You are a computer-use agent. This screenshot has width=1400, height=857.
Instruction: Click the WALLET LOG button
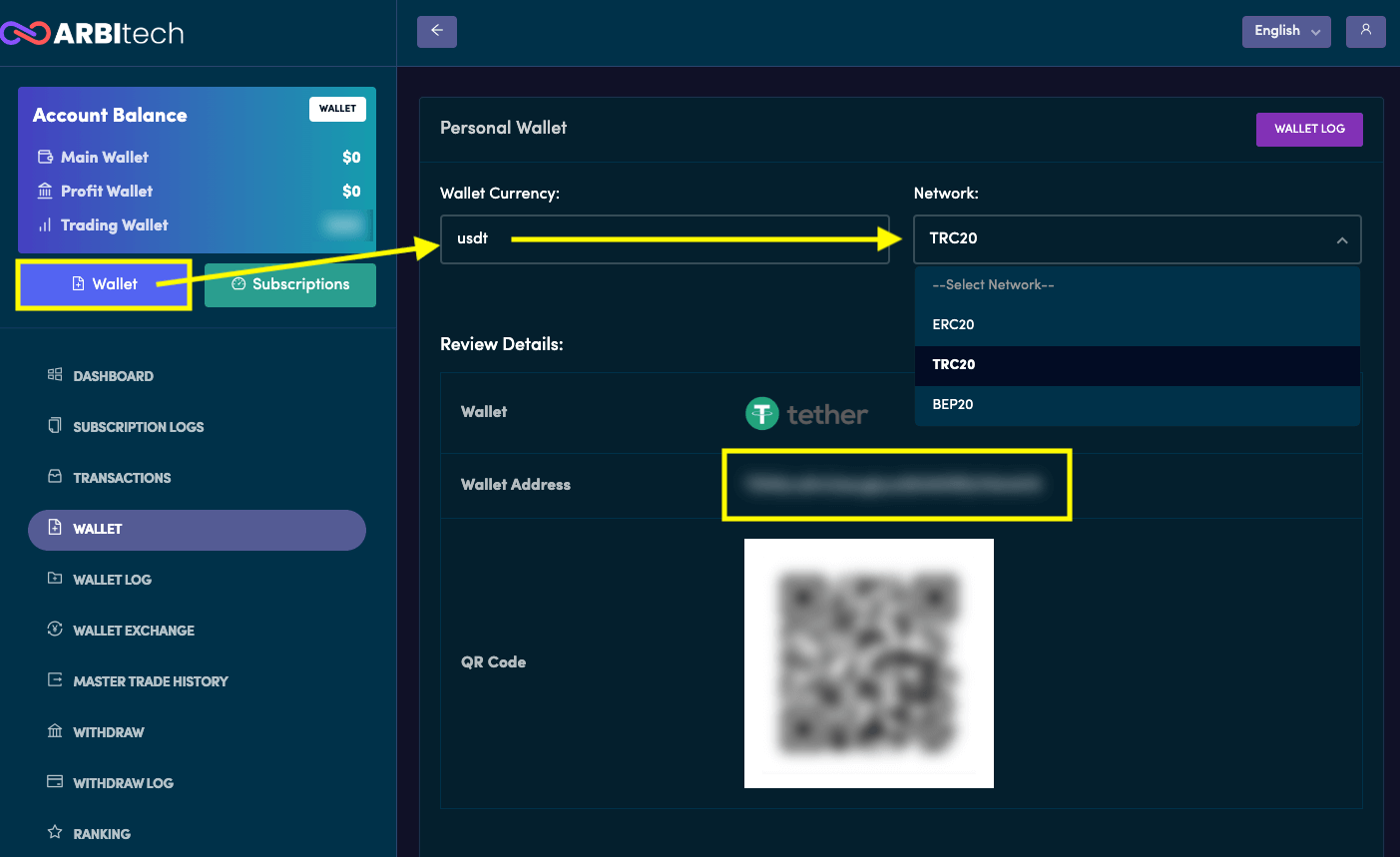[x=1308, y=129]
